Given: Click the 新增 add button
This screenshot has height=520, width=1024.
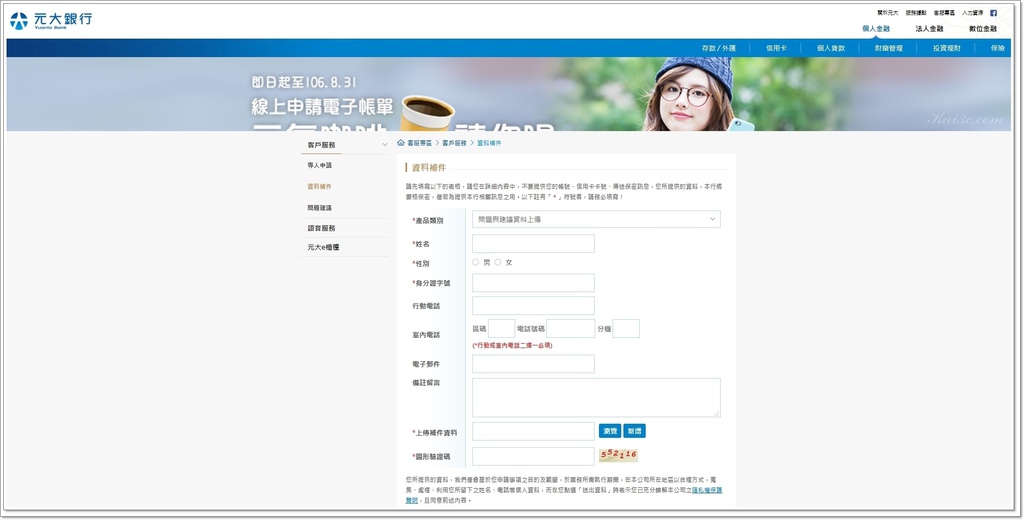Looking at the screenshot, I should click(x=634, y=431).
